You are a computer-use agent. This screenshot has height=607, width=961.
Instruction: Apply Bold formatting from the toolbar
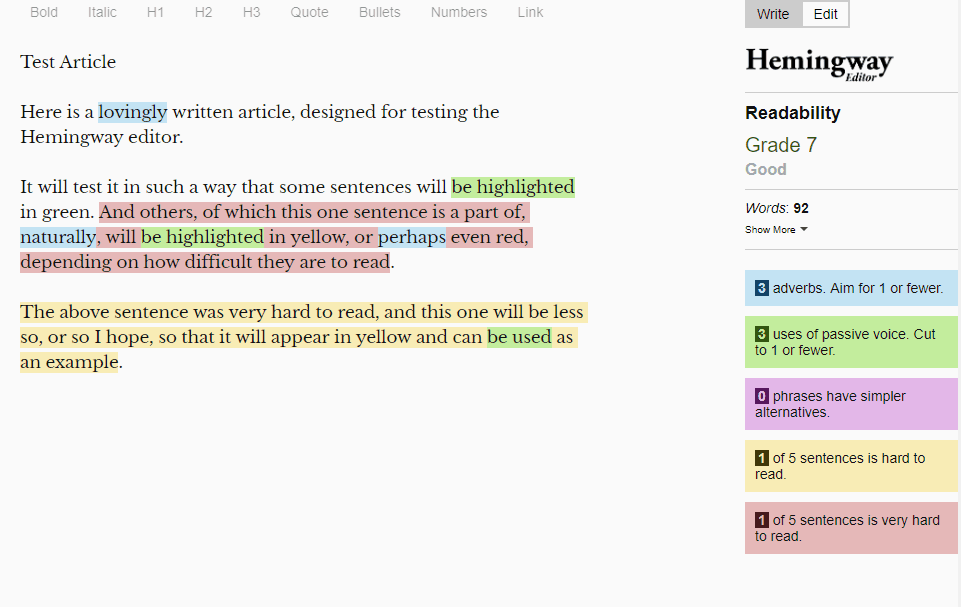(x=44, y=12)
